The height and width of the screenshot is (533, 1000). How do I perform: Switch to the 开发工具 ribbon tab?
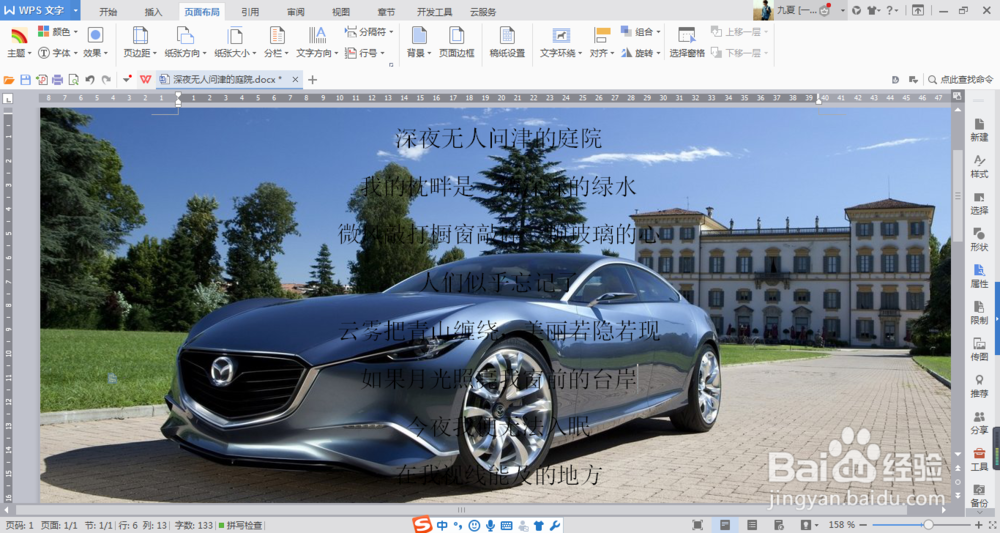[434, 11]
